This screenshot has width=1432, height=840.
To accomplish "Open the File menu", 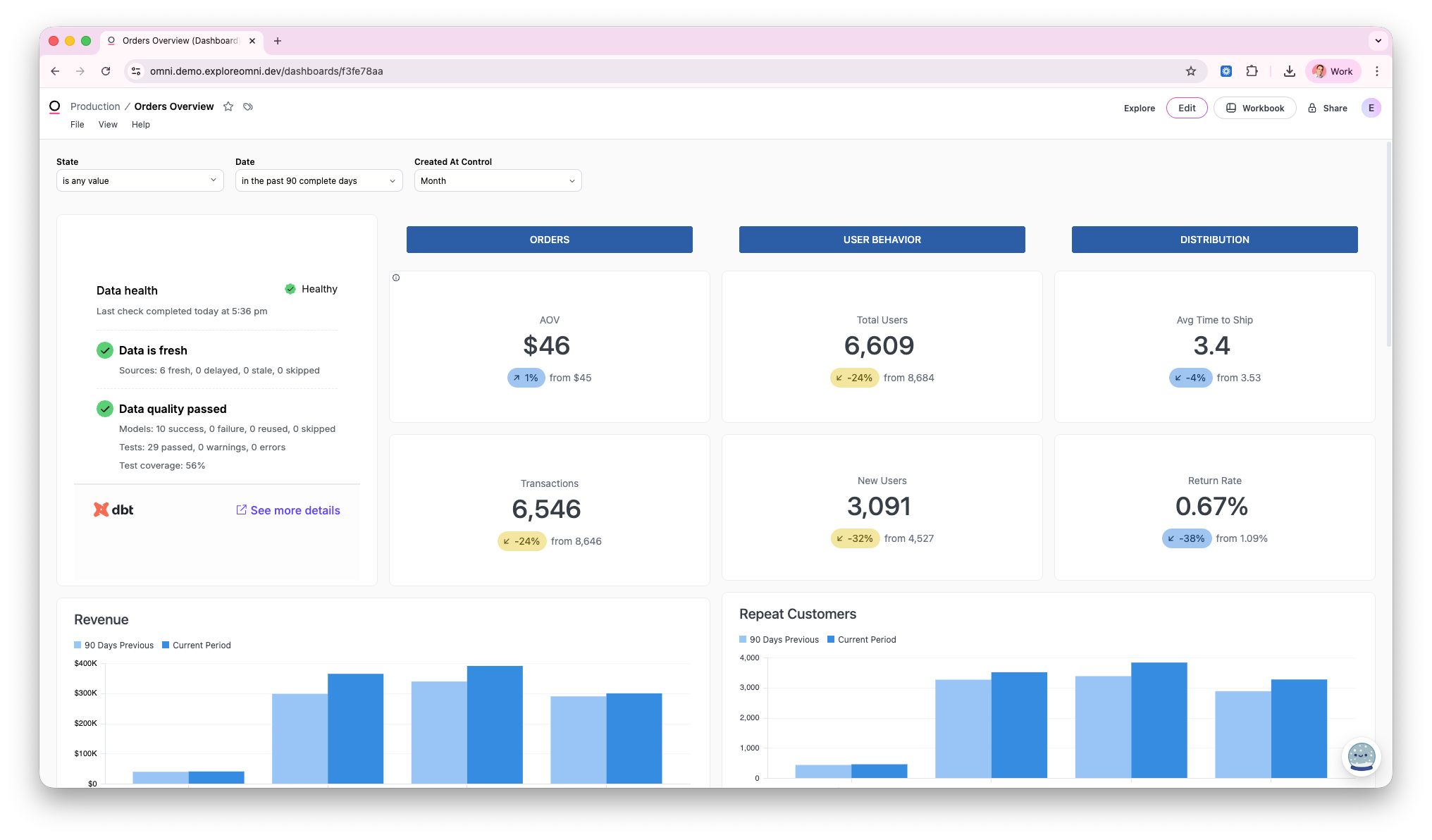I will 77,125.
